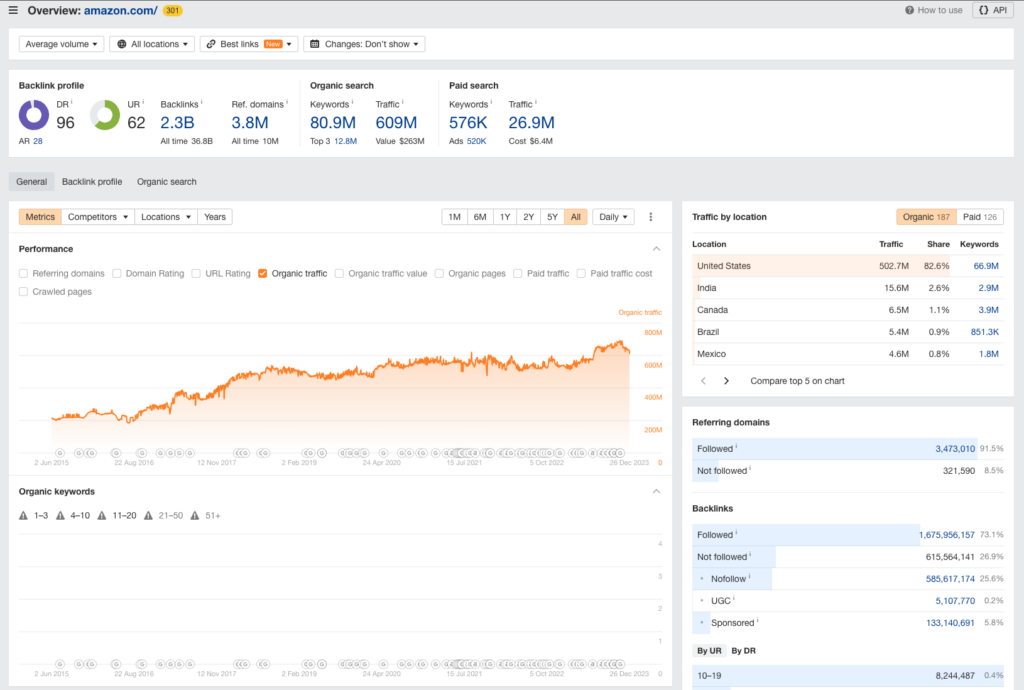Click the calendar icon in Changes filter
Viewport: 1024px width, 690px height.
(x=314, y=44)
